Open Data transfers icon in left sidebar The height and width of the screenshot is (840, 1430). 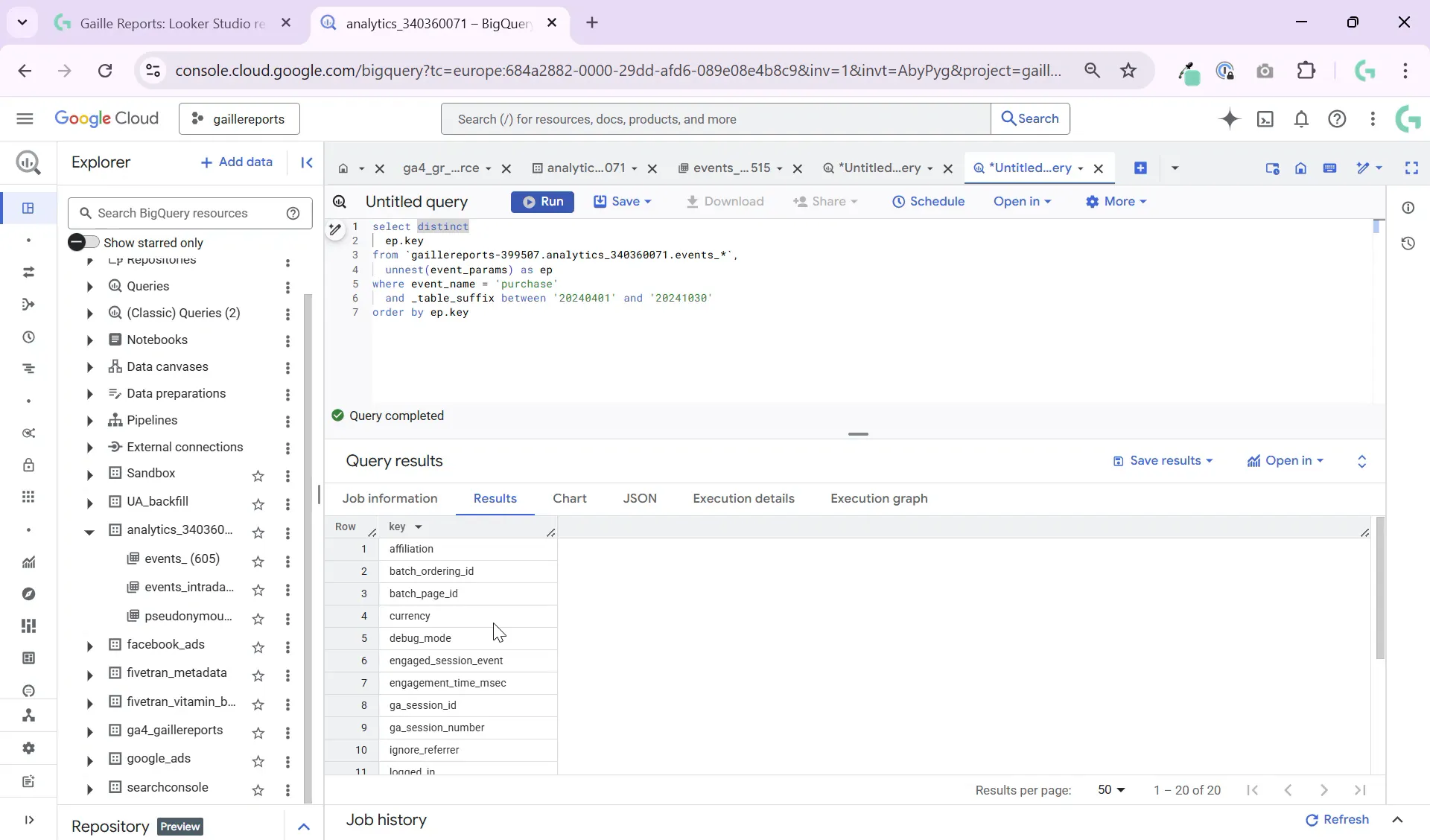tap(28, 273)
